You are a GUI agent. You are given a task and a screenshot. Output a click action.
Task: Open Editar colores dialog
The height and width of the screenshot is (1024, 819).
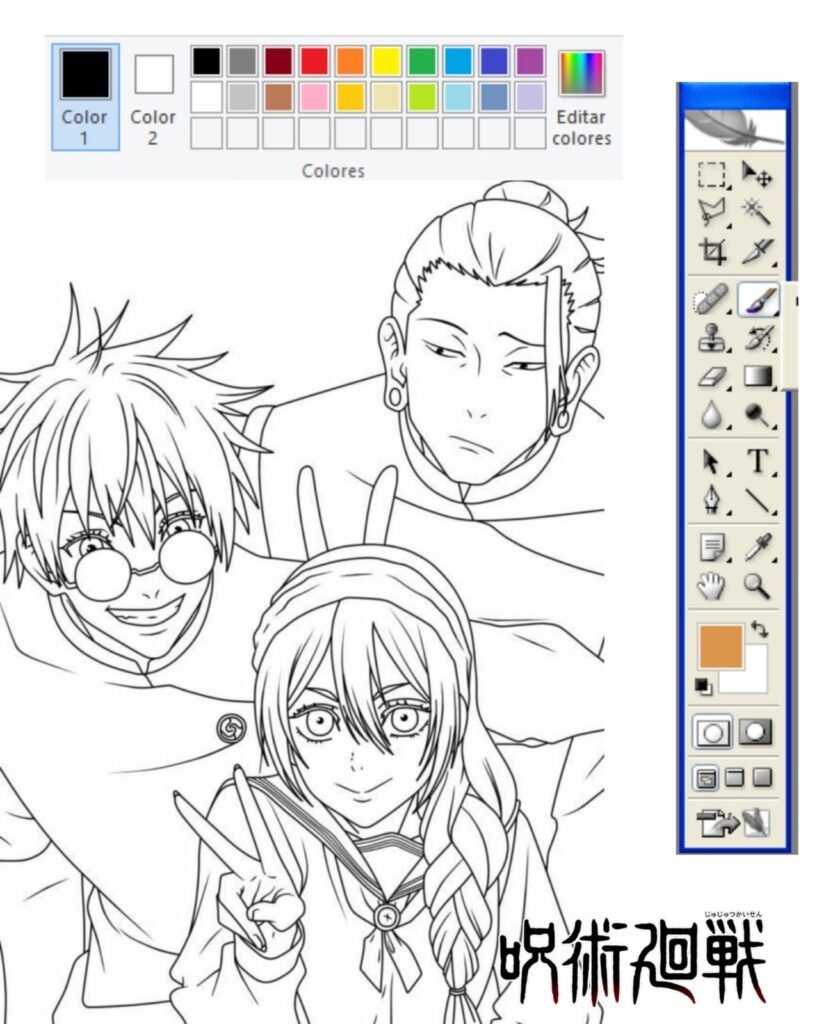581,97
